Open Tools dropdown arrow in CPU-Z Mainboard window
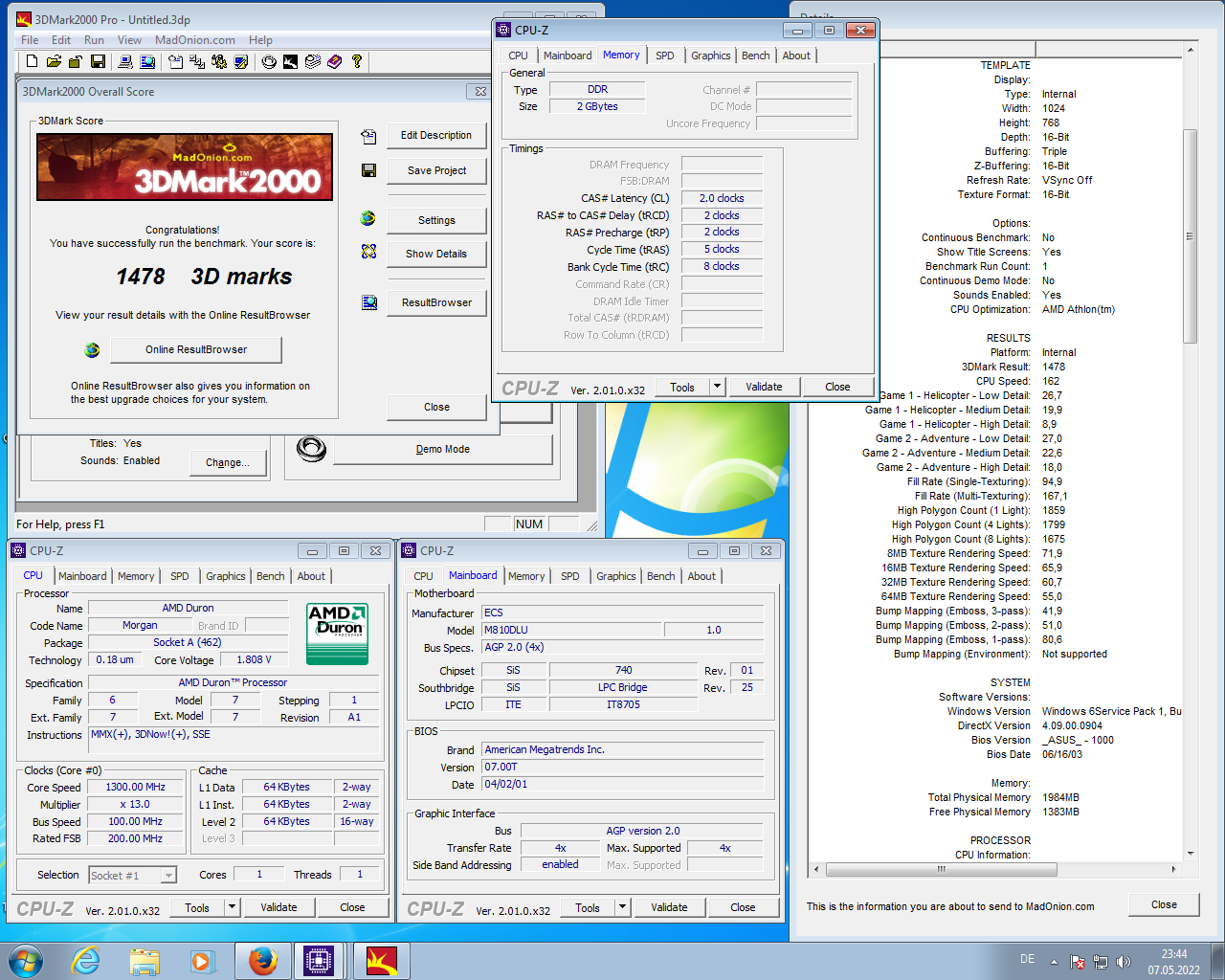Viewport: 1225px width, 980px height. [622, 907]
